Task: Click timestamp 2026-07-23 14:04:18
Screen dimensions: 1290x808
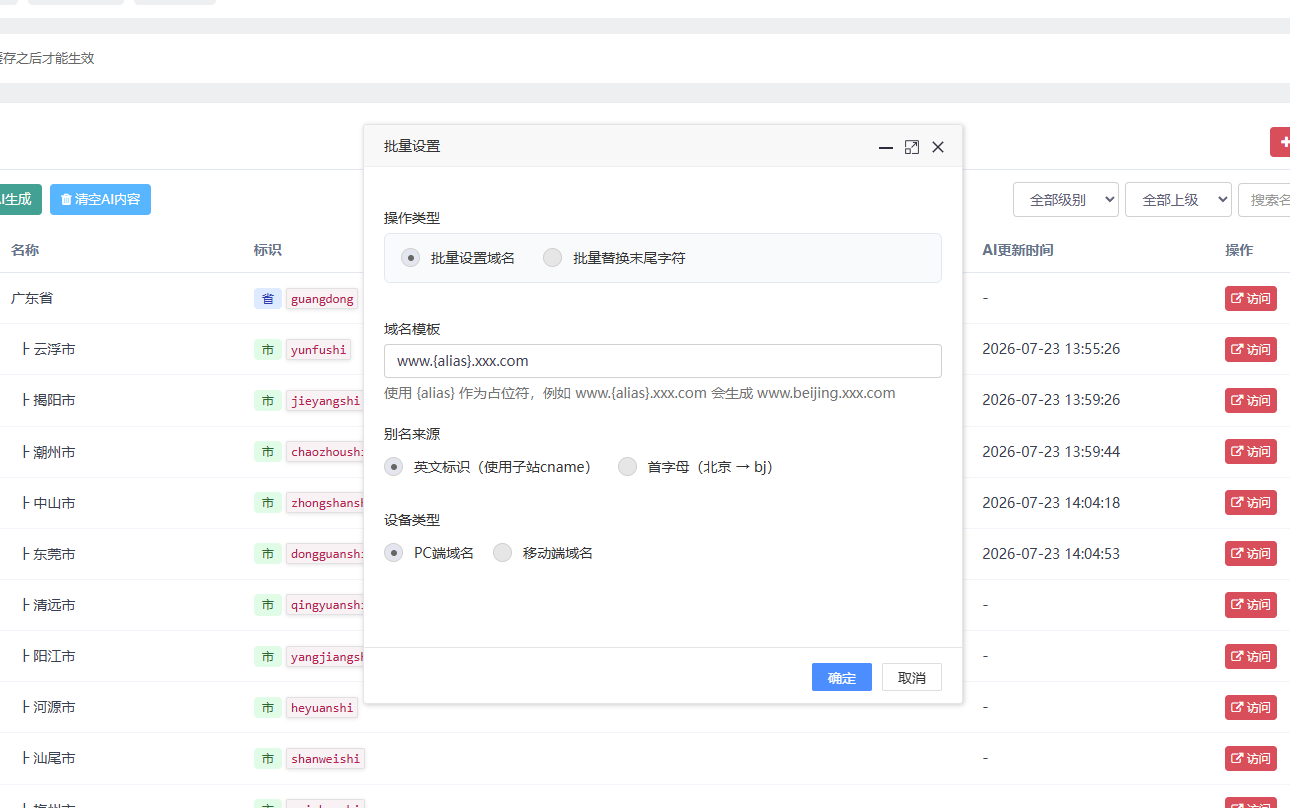Action: tap(1051, 503)
